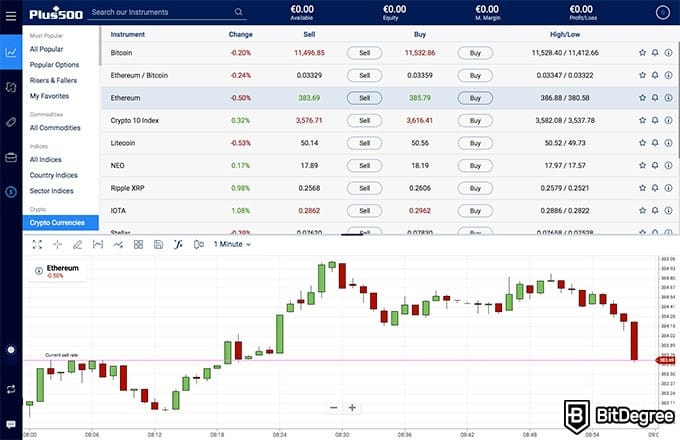This screenshot has width=680, height=440.
Task: Set alert bell for Ethereum
Action: point(655,98)
